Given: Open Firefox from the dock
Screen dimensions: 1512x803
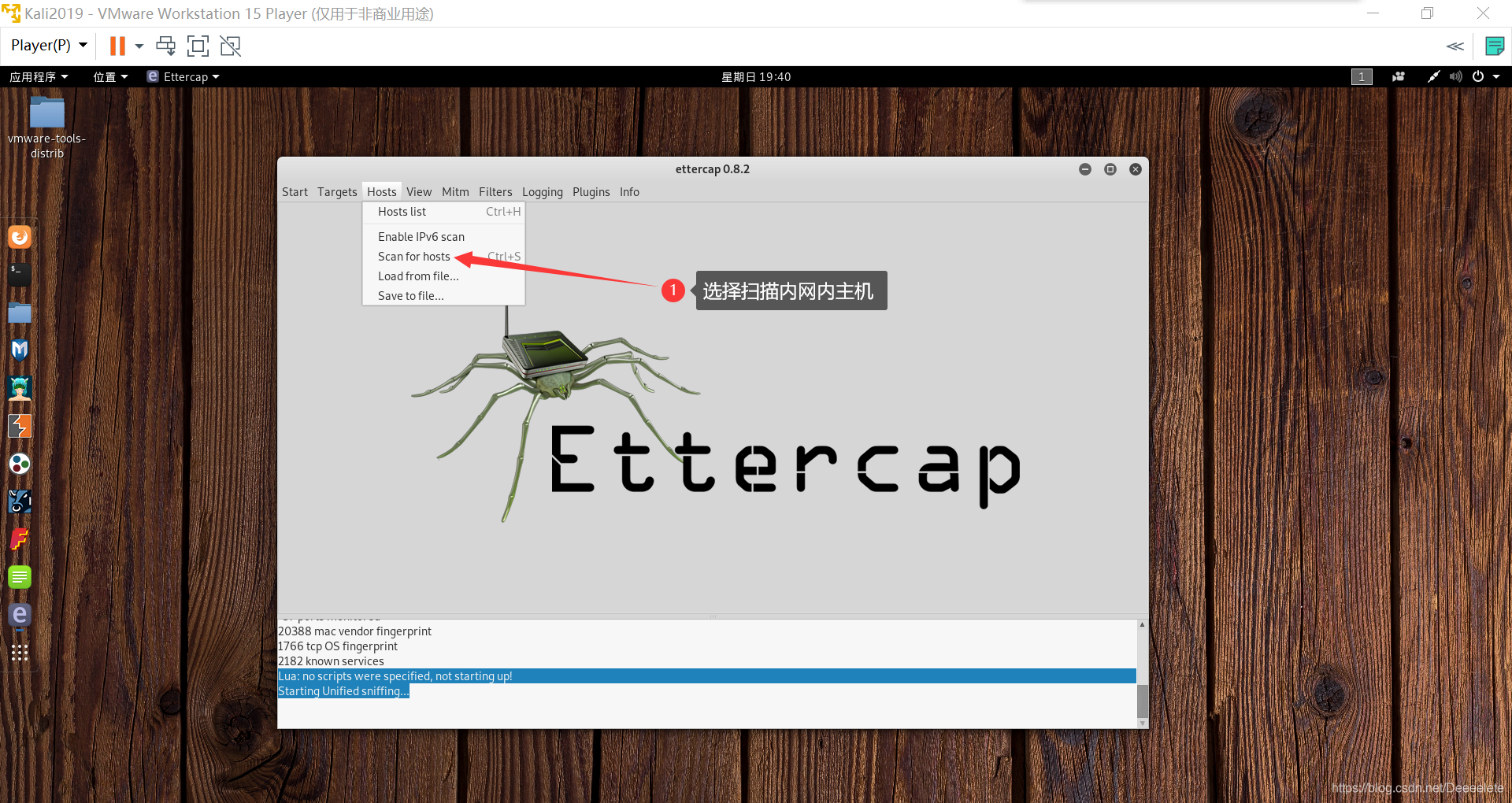Looking at the screenshot, I should click(x=20, y=237).
